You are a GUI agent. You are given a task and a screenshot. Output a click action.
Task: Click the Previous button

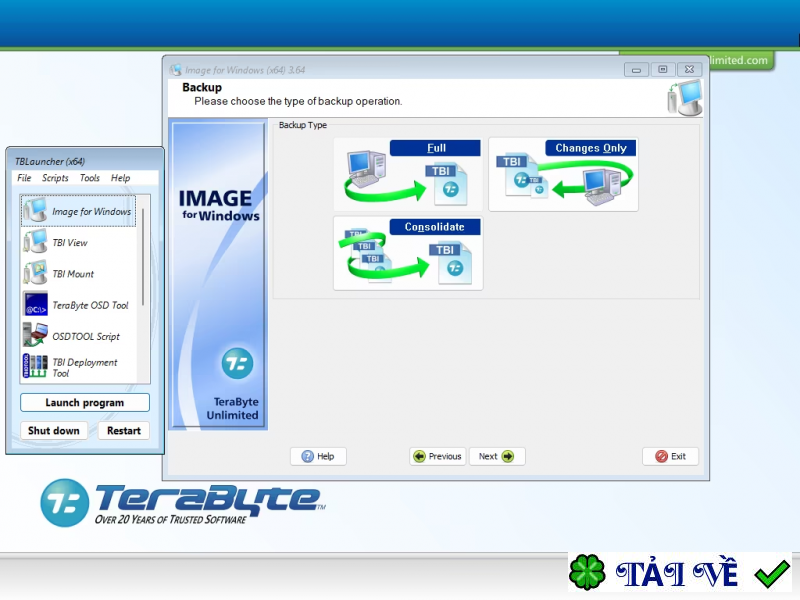click(437, 456)
